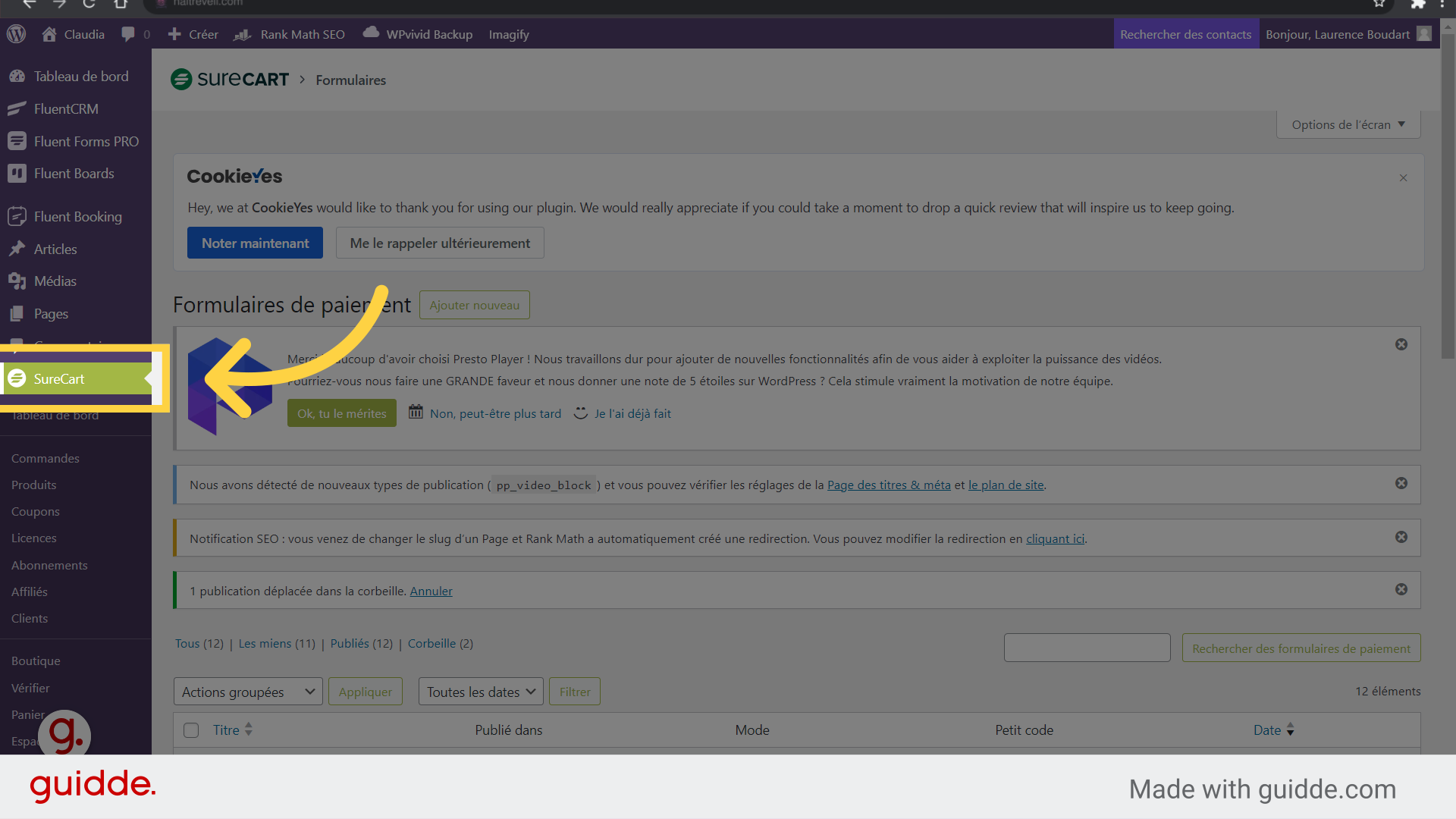Viewport: 1456px width, 819px height.
Task: Open the Produits submenu item
Action: (x=34, y=485)
